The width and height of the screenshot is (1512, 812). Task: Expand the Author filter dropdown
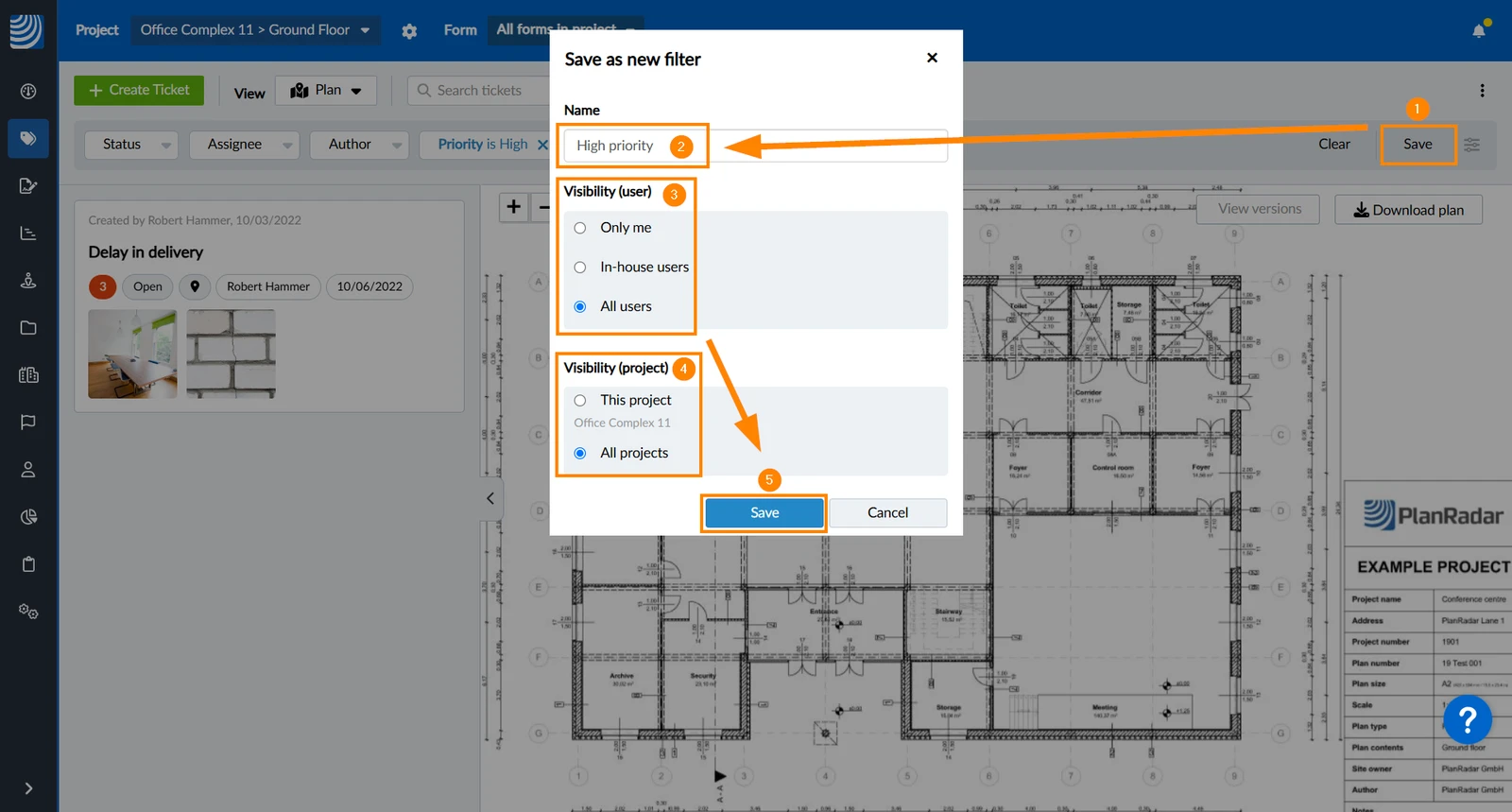pos(359,145)
